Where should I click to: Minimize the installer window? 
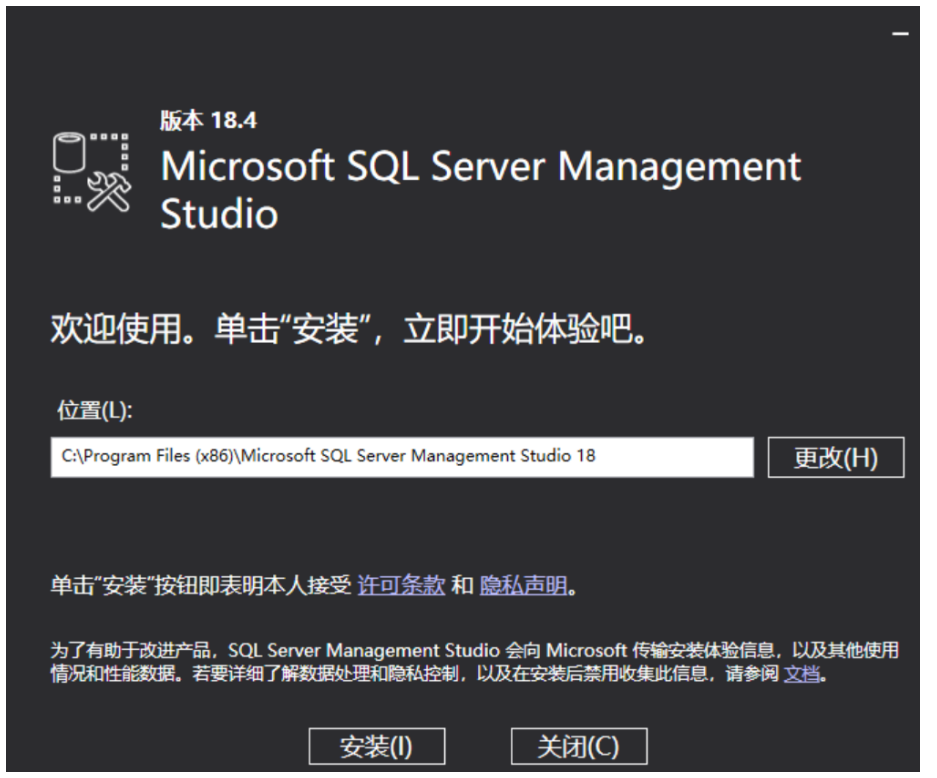point(900,34)
